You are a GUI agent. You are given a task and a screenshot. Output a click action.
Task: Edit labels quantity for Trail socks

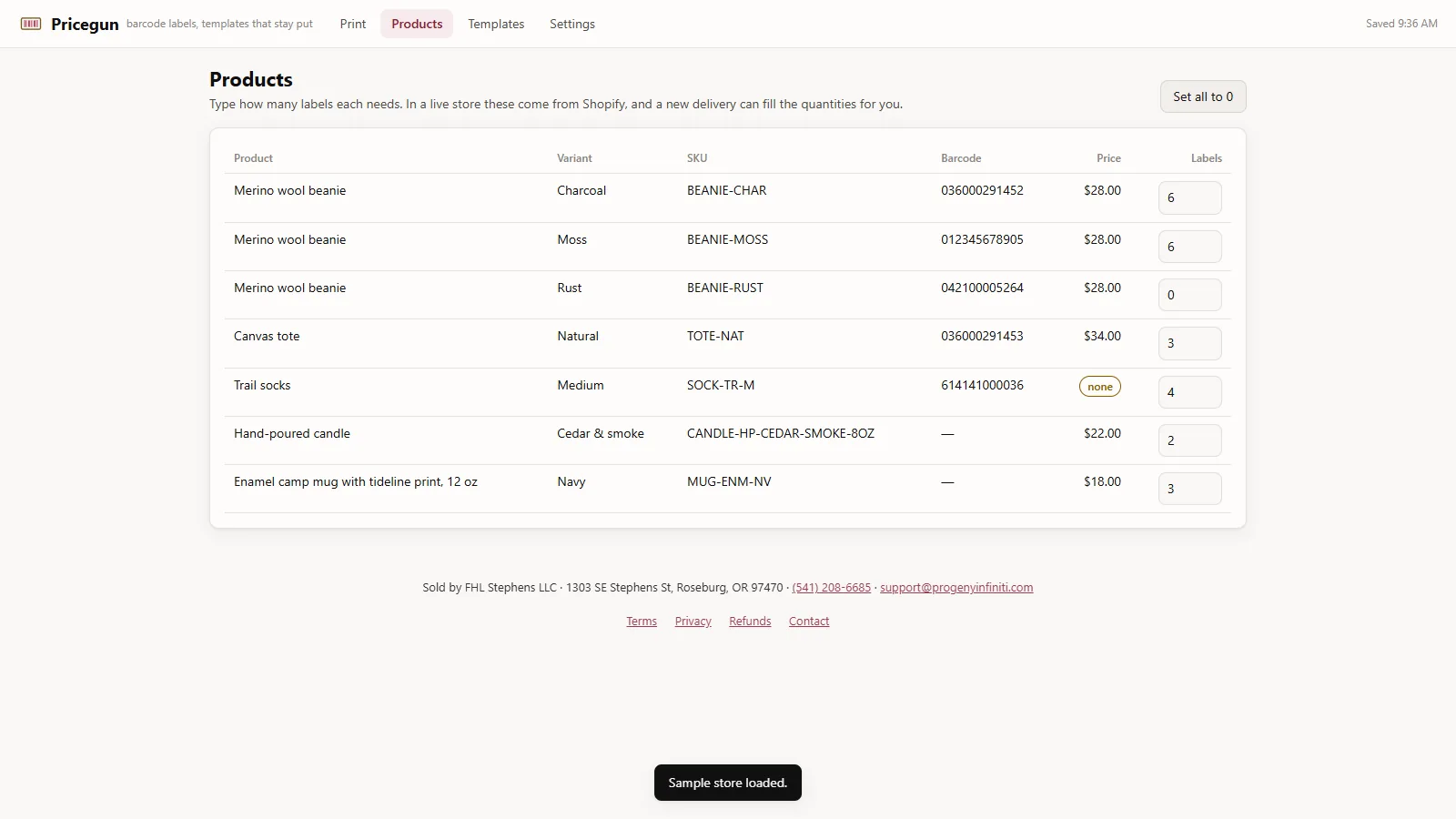pyautogui.click(x=1190, y=392)
